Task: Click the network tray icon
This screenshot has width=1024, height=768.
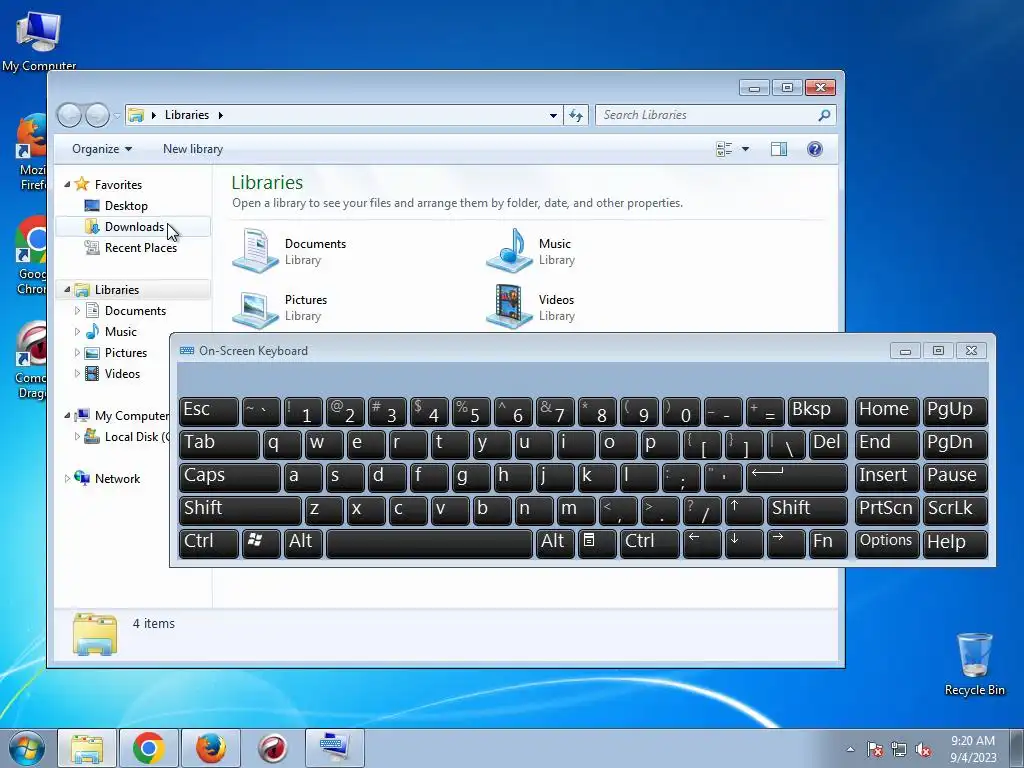Action: point(899,749)
